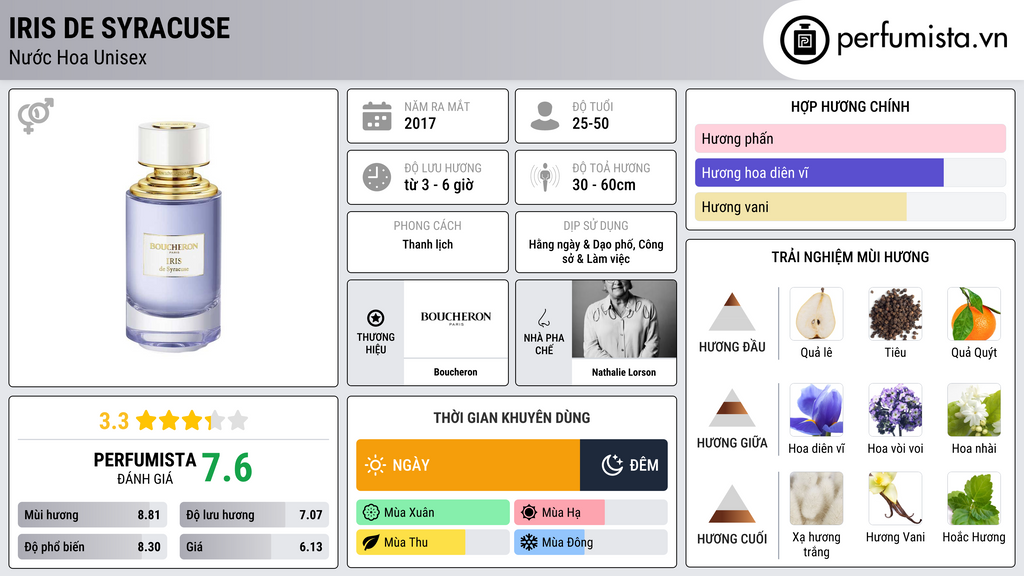Viewport: 1024px width, 576px height.
Task: Click the leaf icon next to Mùa Thu
Action: 371,542
